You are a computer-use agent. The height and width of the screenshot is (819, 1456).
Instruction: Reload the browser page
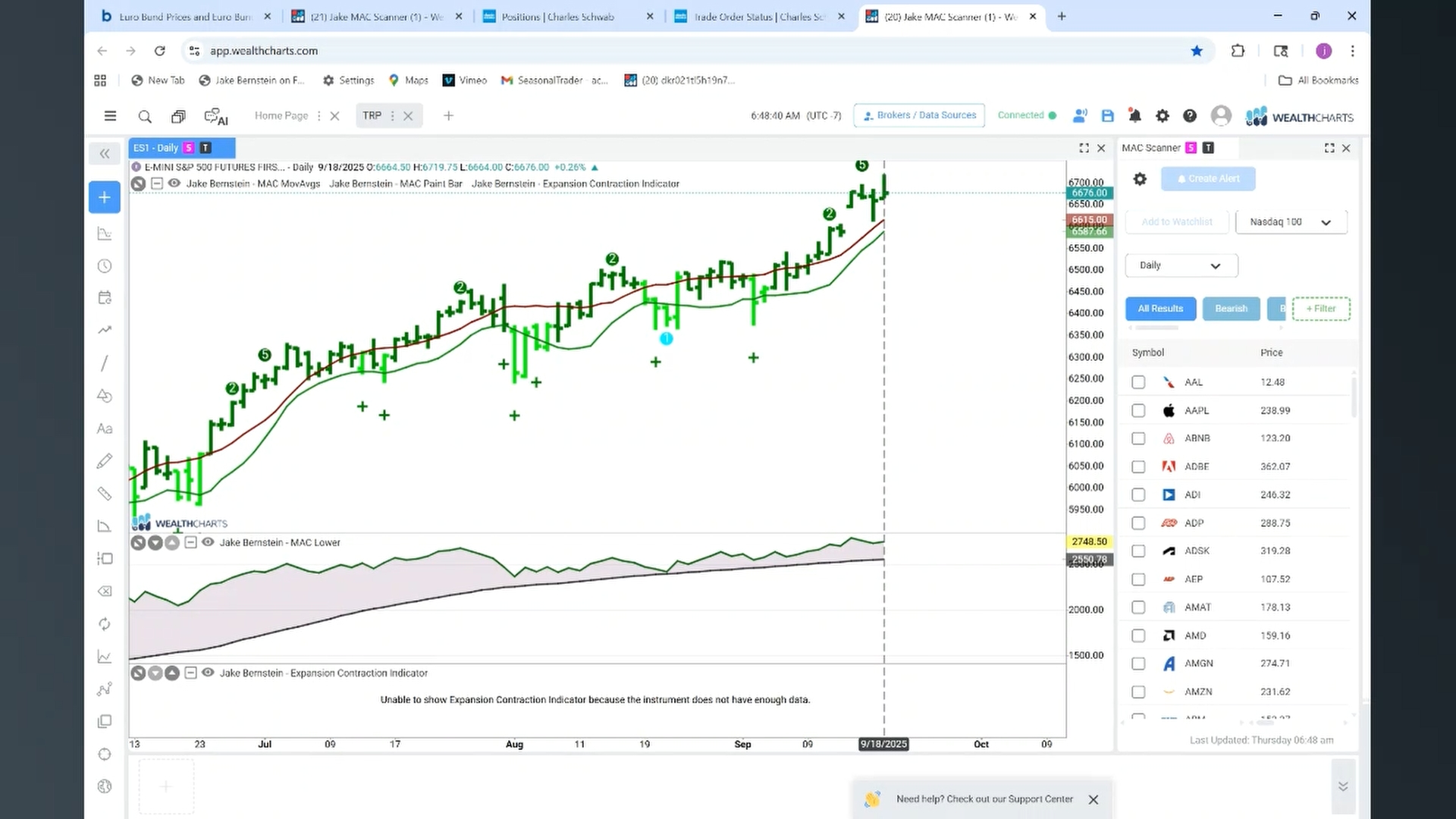[159, 51]
